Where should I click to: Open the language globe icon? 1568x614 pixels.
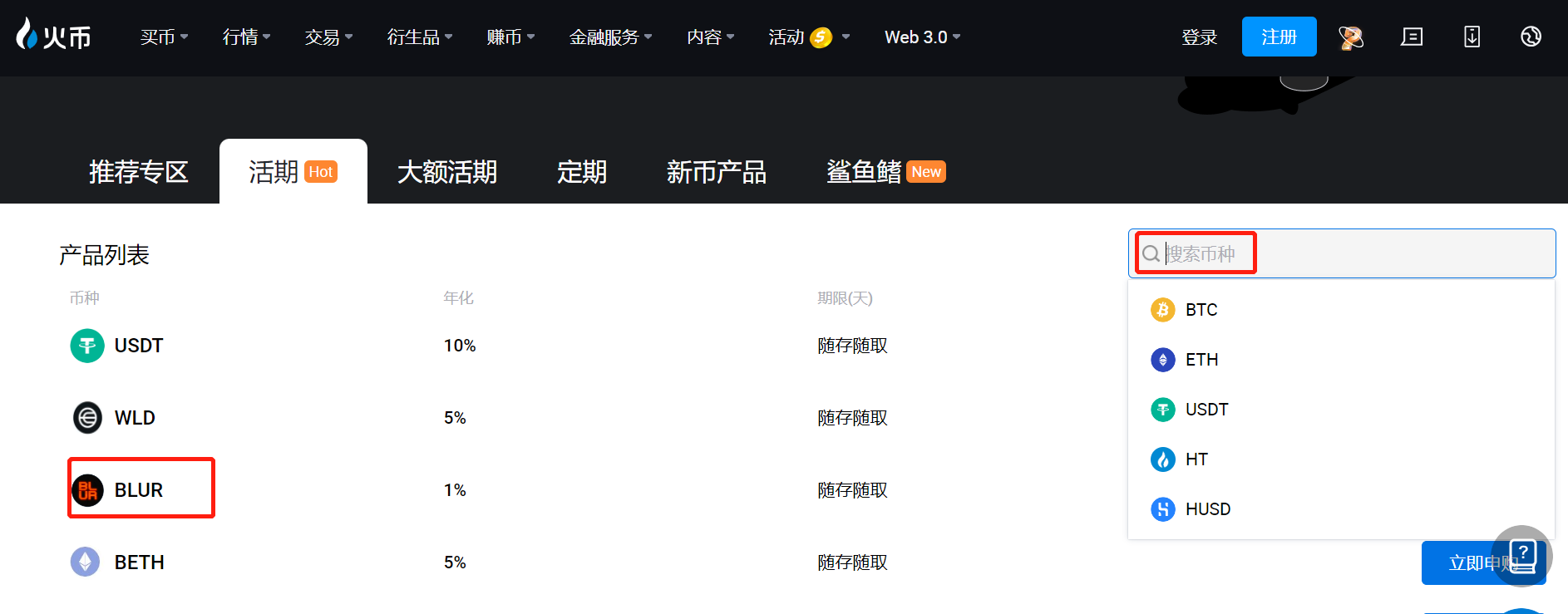pyautogui.click(x=1531, y=37)
